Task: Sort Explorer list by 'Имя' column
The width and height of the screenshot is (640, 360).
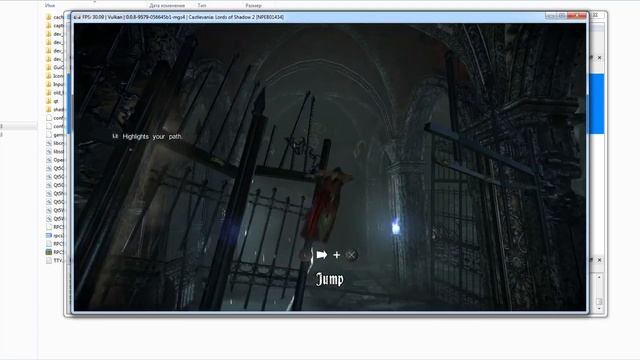Action: tap(50, 6)
